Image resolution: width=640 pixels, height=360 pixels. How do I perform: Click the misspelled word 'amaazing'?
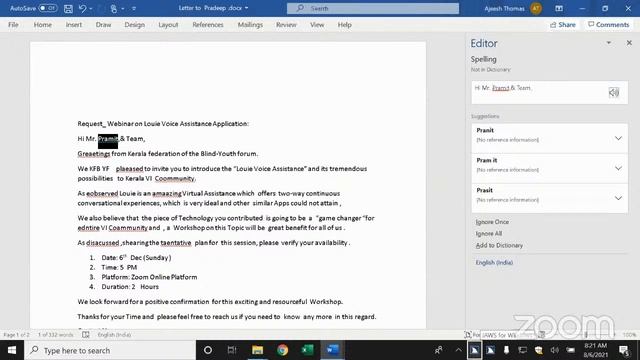[167, 193]
